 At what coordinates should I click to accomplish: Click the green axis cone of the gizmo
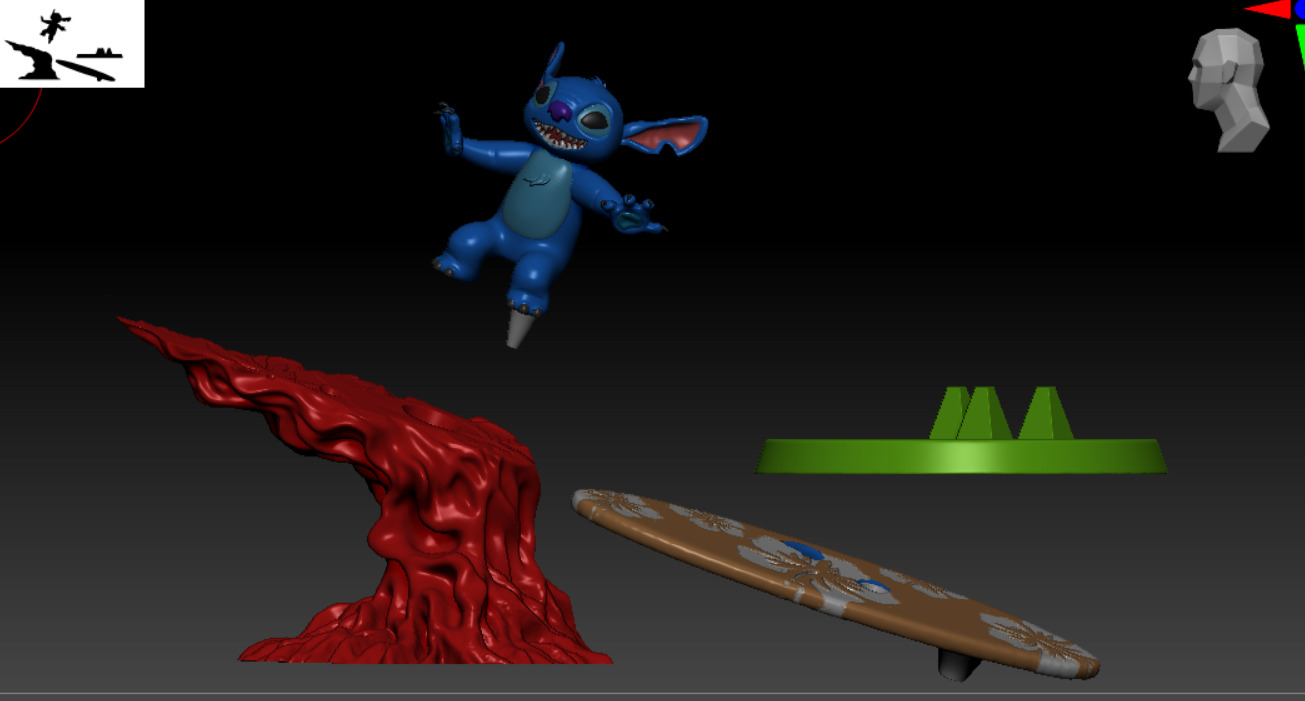[x=1300, y=45]
